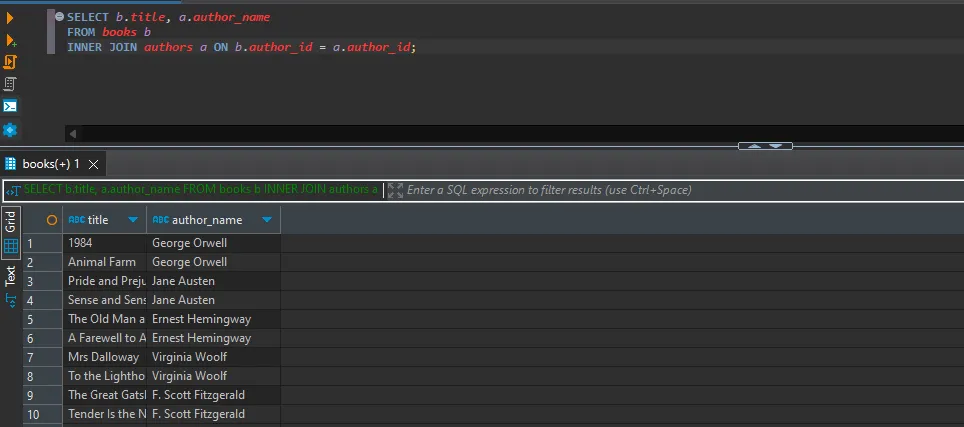
Task: Click the filter expand panel icon
Action: coord(395,190)
